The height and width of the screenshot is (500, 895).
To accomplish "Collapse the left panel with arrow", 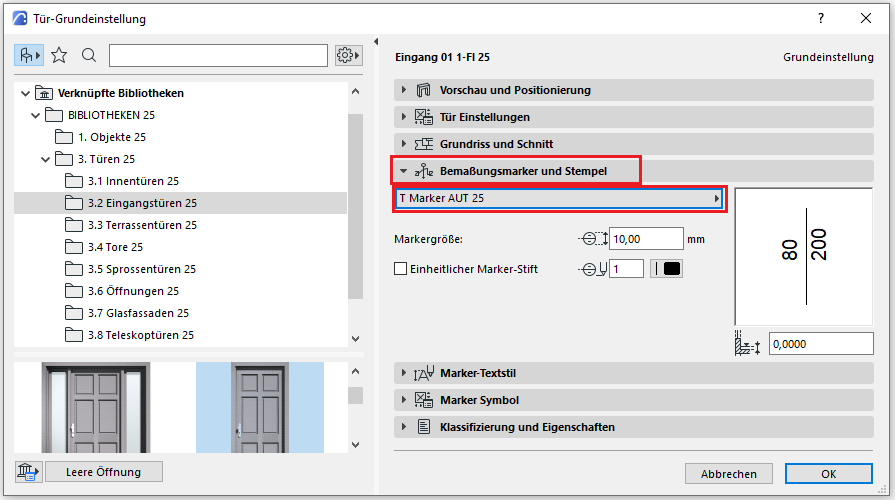I will [375, 42].
